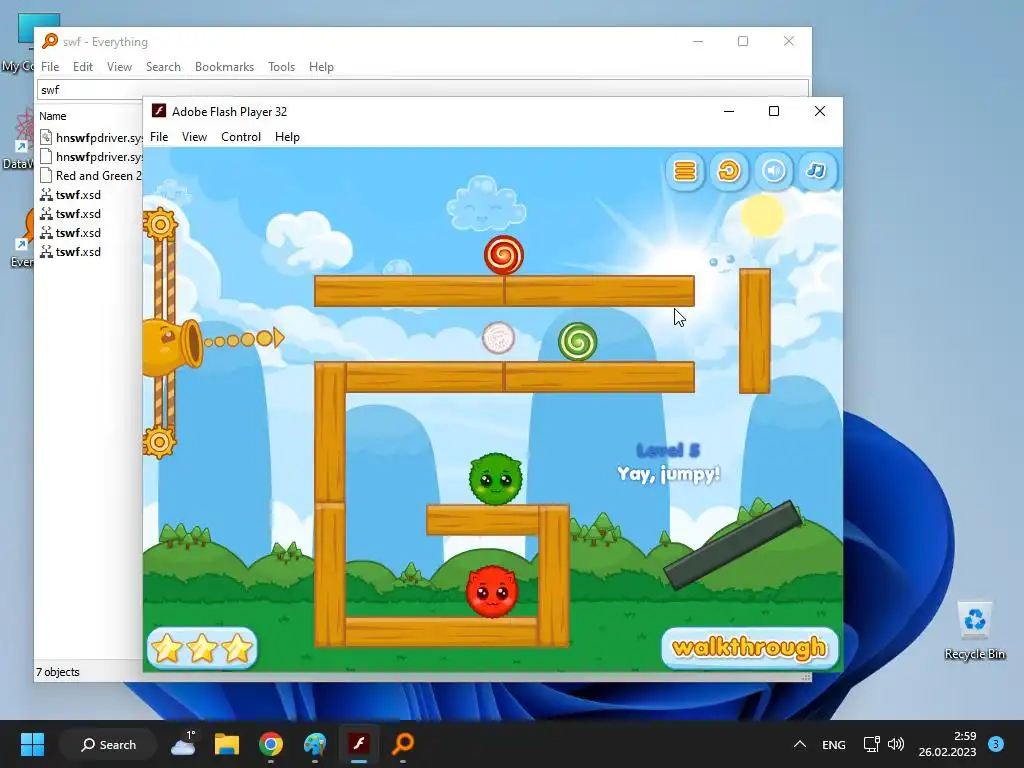Open the Flash Player Control menu
The image size is (1024, 768).
click(x=241, y=136)
